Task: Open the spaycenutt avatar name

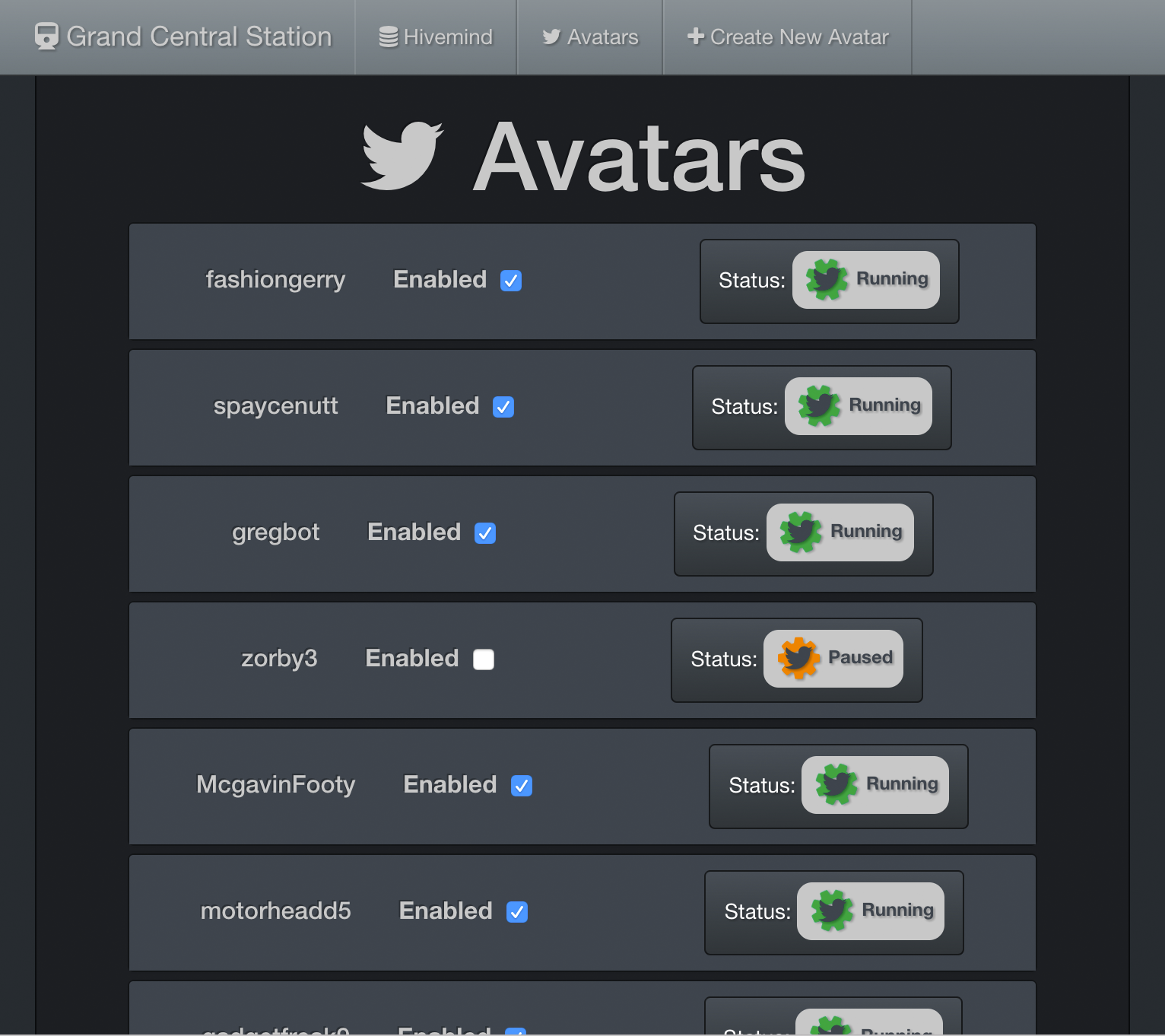Action: click(275, 406)
